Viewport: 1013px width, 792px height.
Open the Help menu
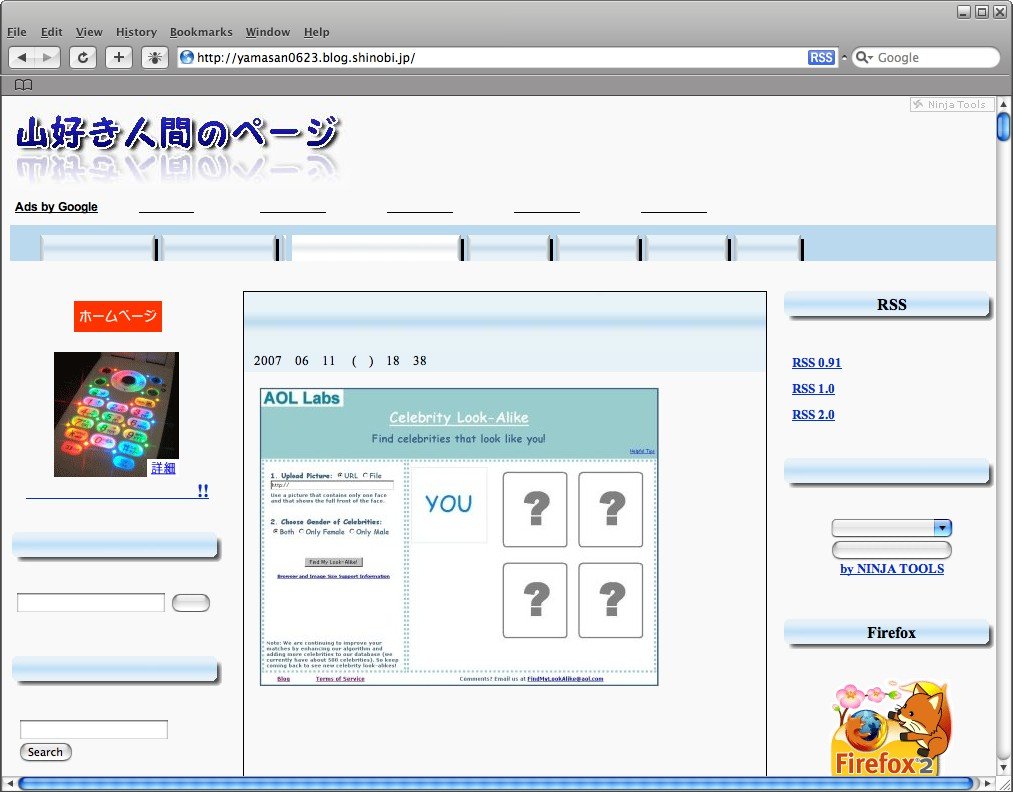pyautogui.click(x=317, y=32)
